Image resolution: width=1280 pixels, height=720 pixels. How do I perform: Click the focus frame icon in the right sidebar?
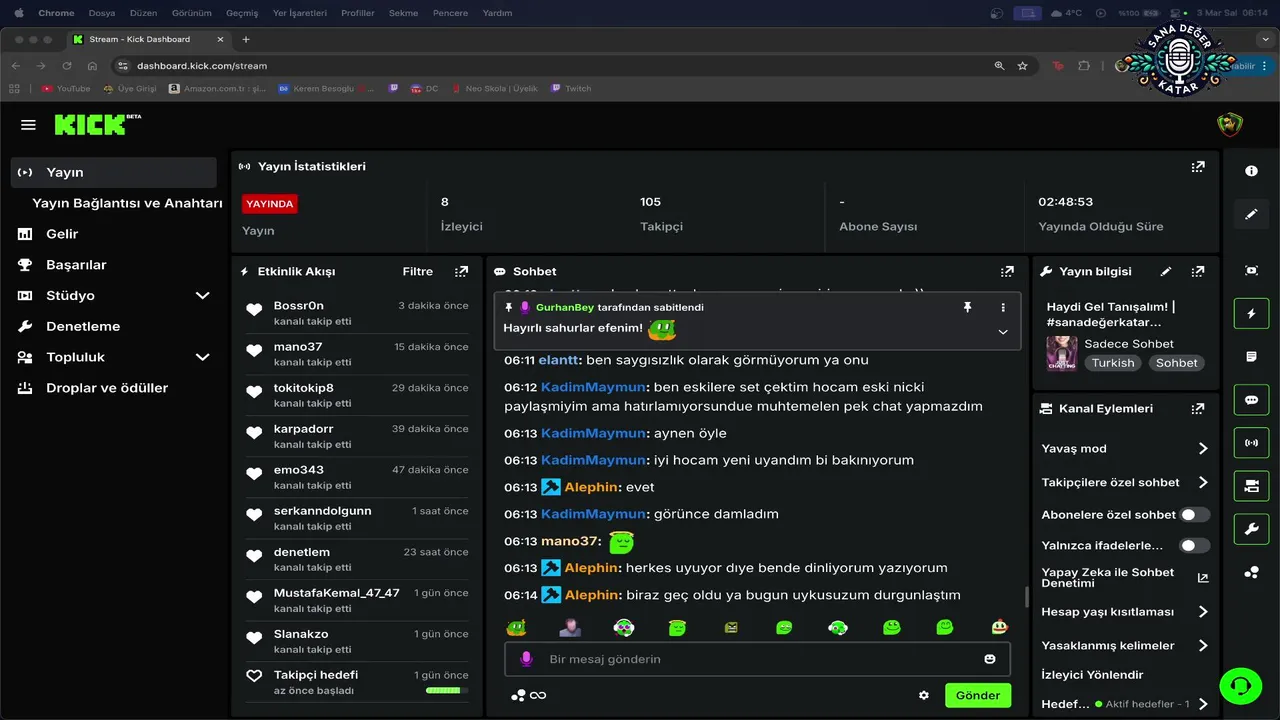(x=1251, y=270)
